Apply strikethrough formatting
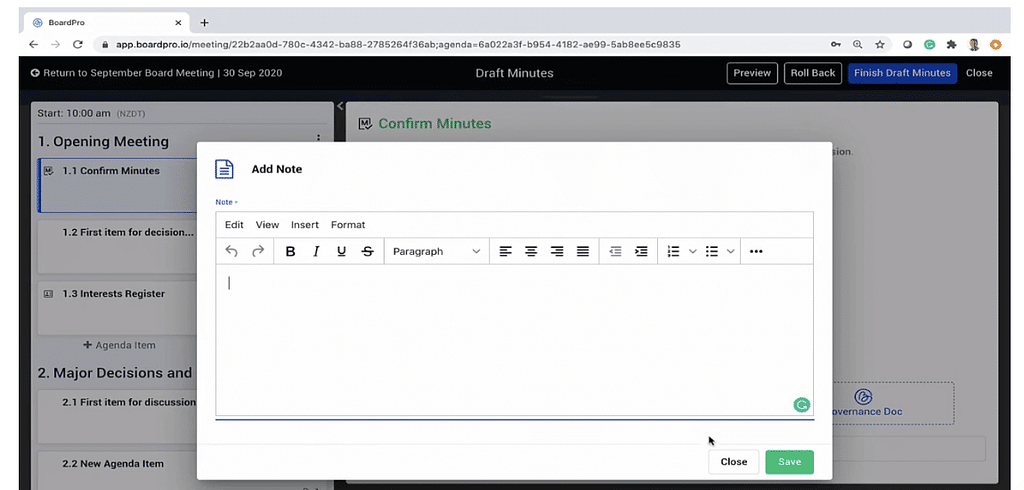This screenshot has height=490, width=1024. click(x=368, y=251)
